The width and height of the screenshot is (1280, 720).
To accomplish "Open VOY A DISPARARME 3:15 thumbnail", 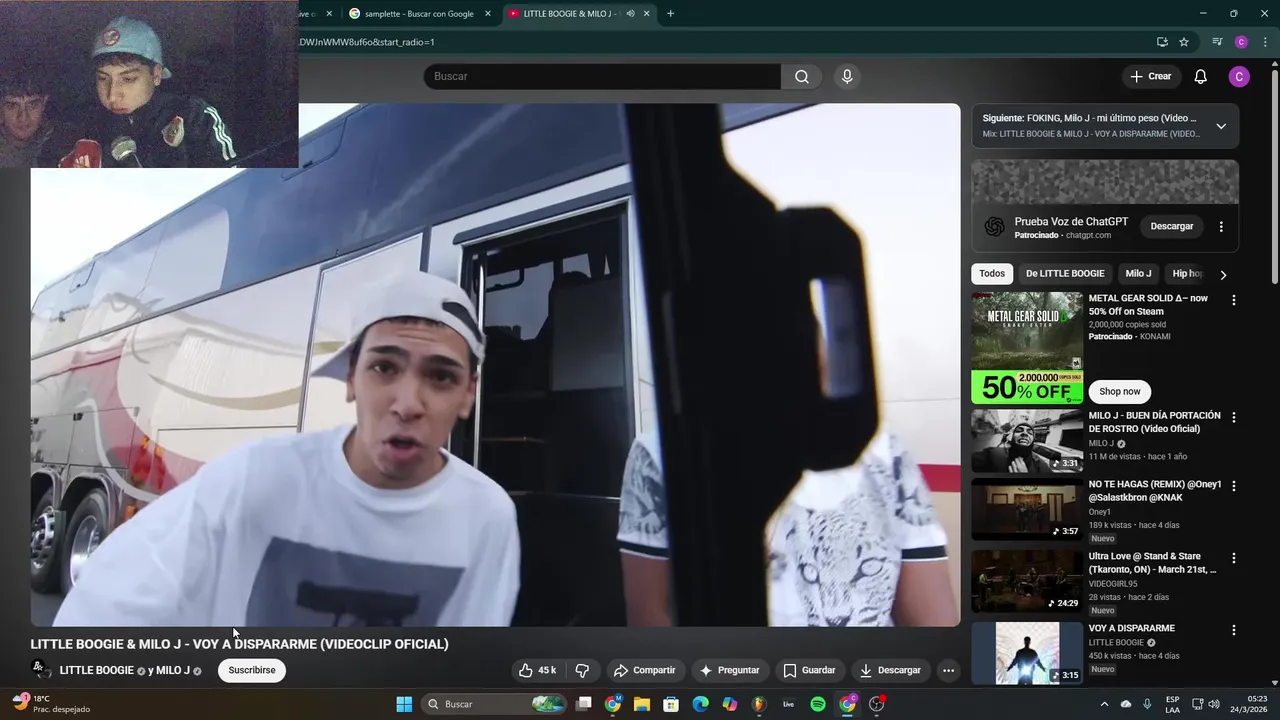I will pyautogui.click(x=1027, y=652).
